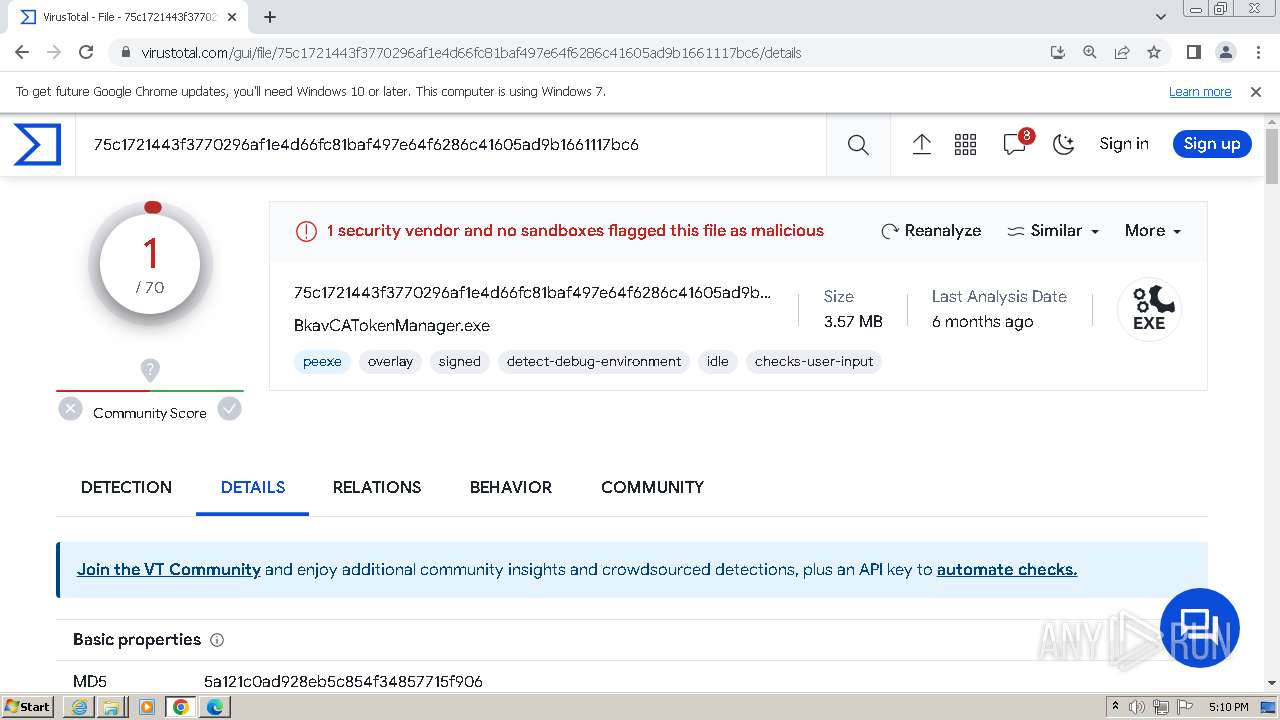
Task: Click the install page icon in address bar
Action: tap(1058, 53)
